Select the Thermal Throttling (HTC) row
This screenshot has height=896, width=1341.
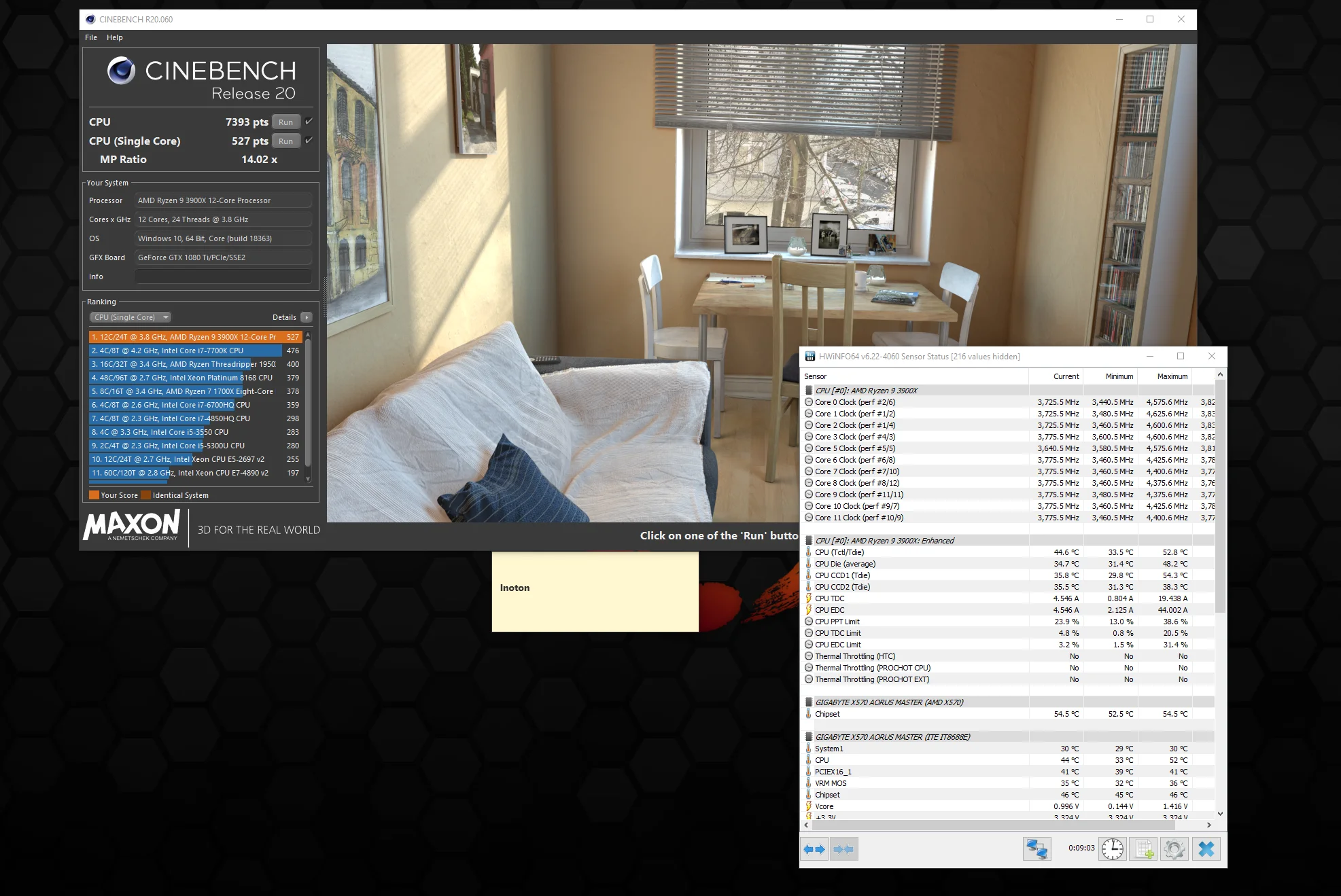[1009, 656]
